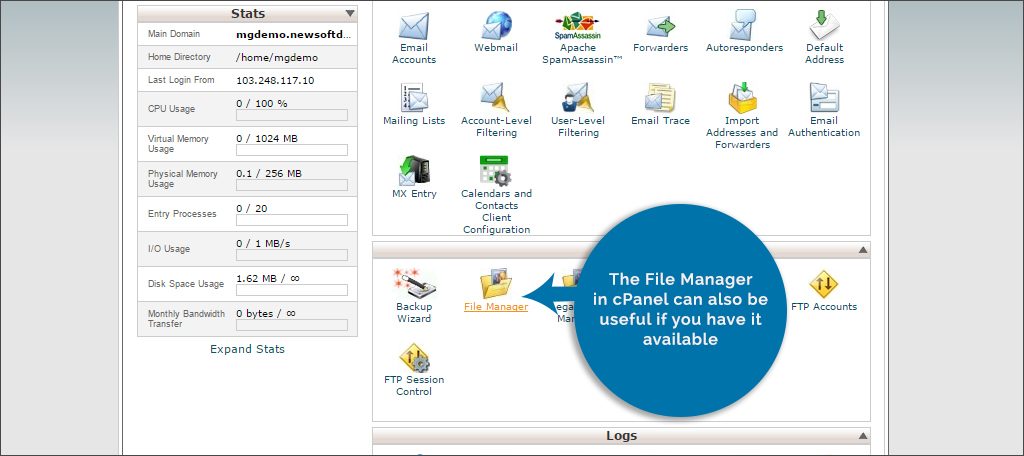Click the main domain value mgdemo.newsoftd...
The width and height of the screenshot is (1024, 456).
[x=294, y=34]
